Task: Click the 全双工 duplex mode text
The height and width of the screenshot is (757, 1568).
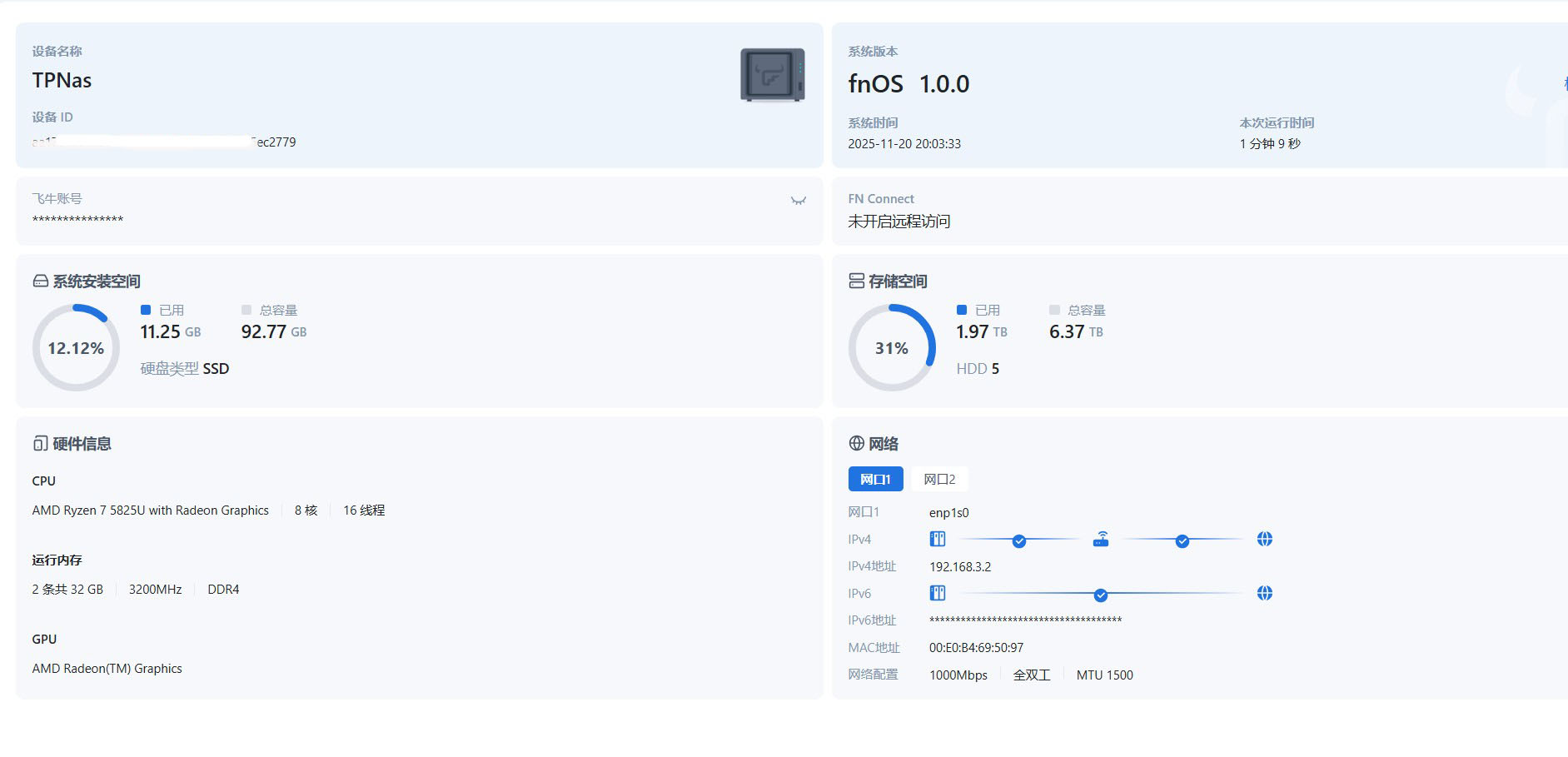Action: point(1032,675)
